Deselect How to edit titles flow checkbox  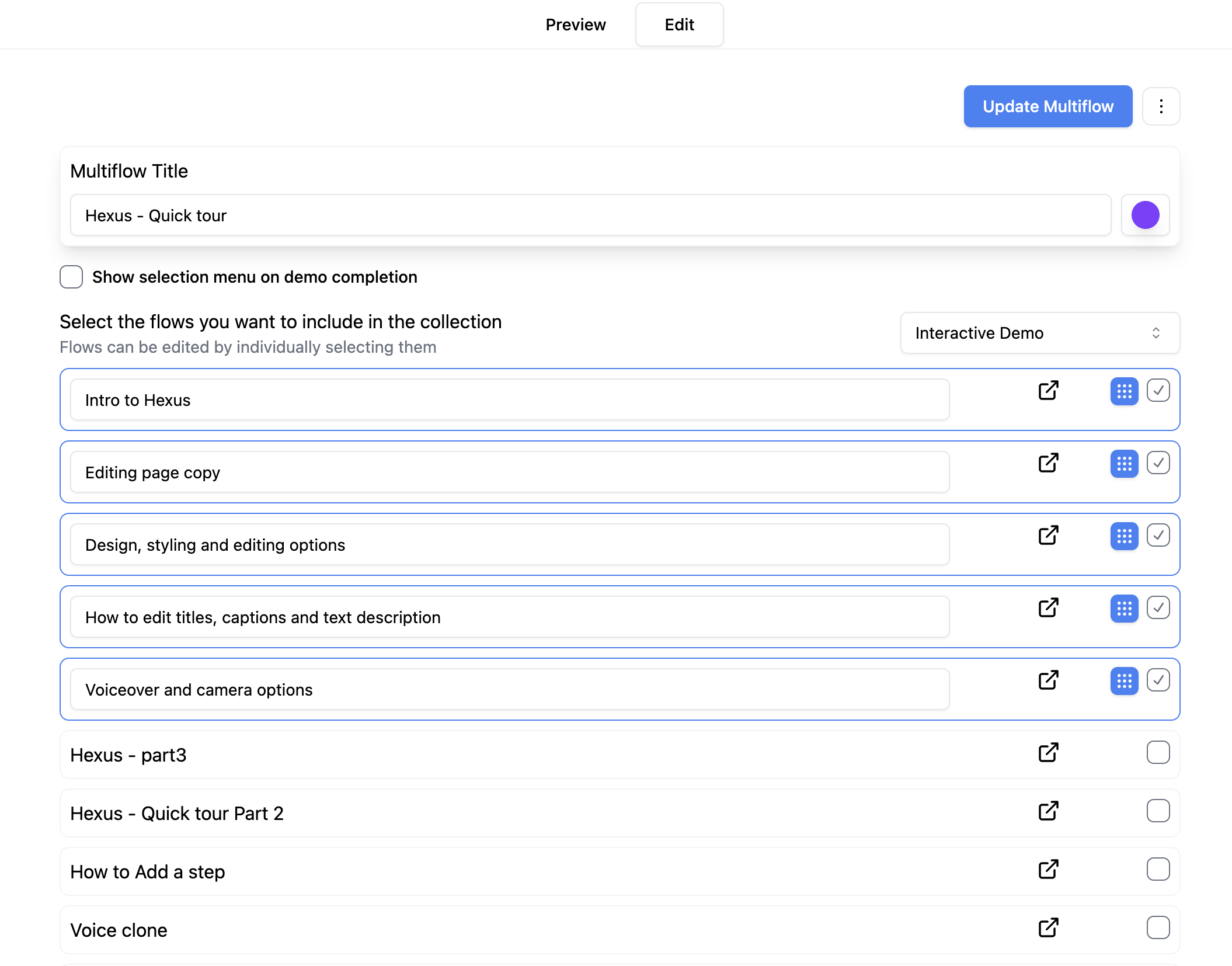point(1158,608)
